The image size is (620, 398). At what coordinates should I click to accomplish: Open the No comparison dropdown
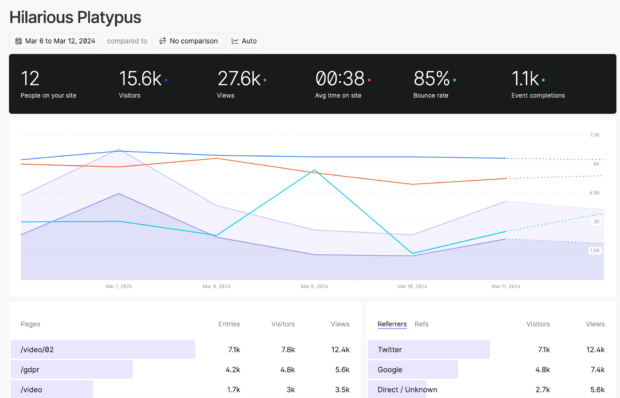click(x=188, y=41)
